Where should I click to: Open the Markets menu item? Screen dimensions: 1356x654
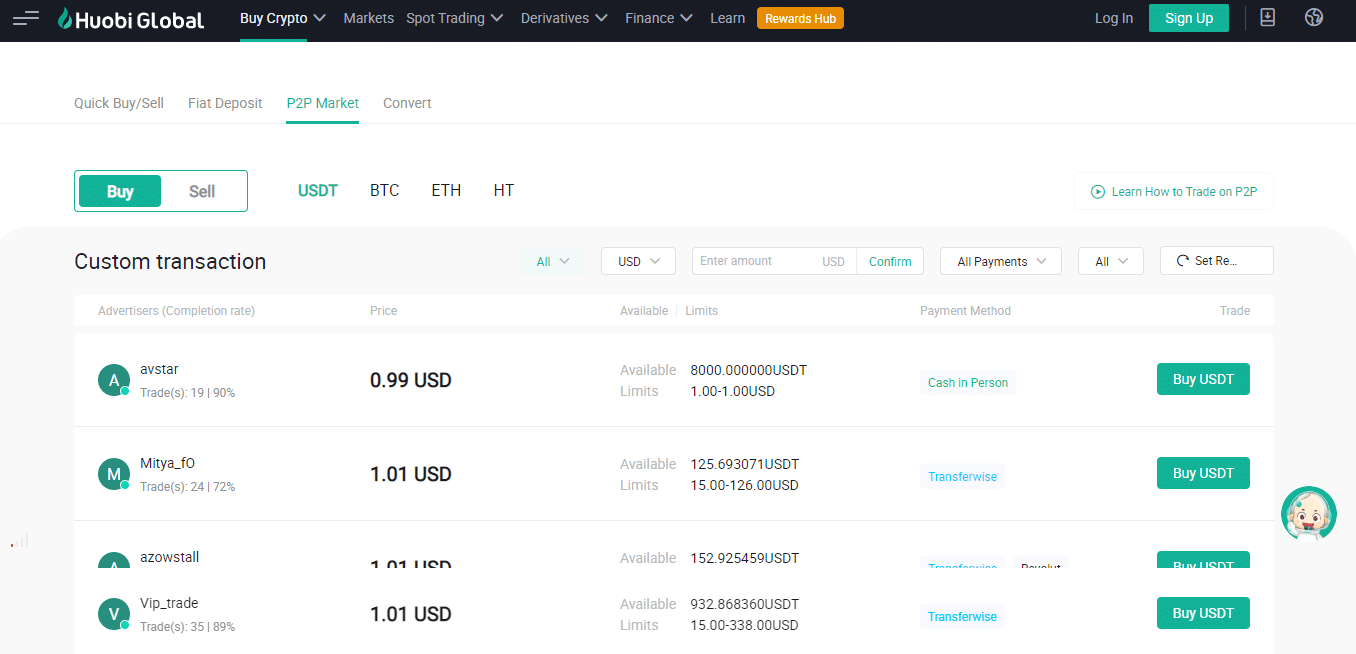pyautogui.click(x=369, y=18)
